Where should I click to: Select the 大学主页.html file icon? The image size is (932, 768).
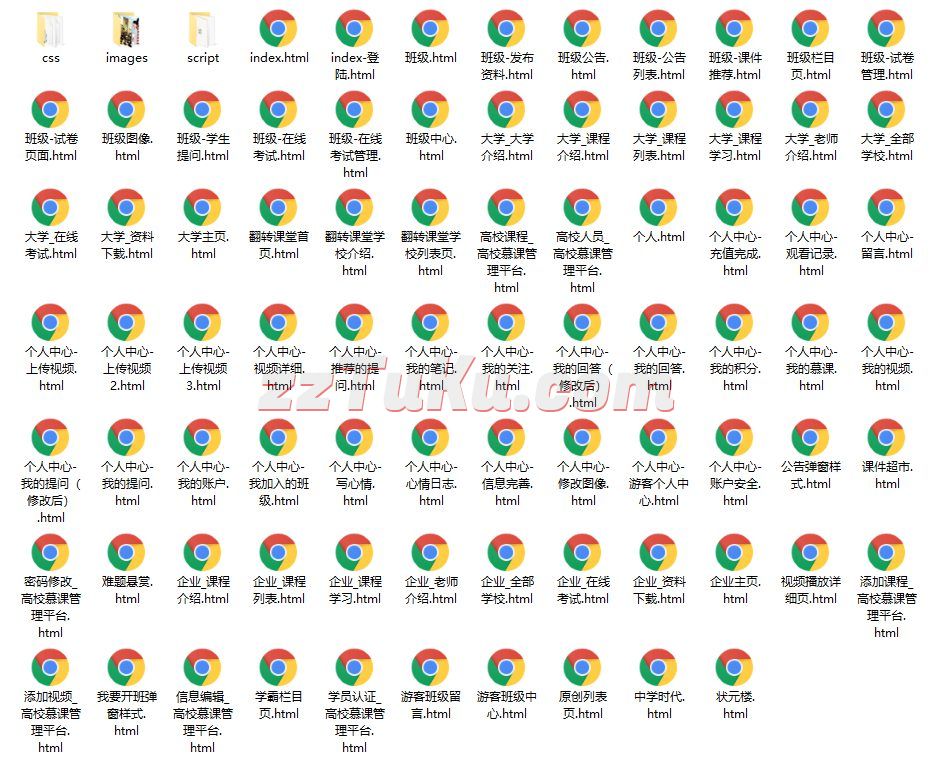click(202, 208)
